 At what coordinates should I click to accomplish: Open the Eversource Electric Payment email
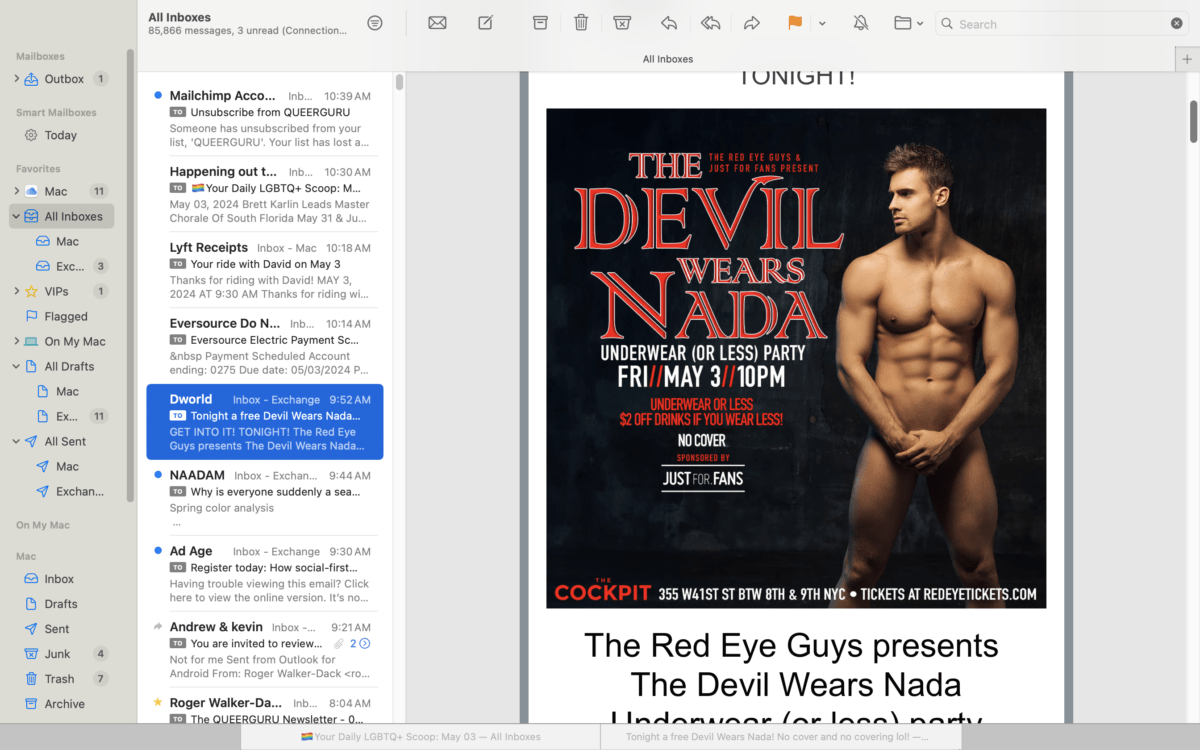(x=265, y=346)
